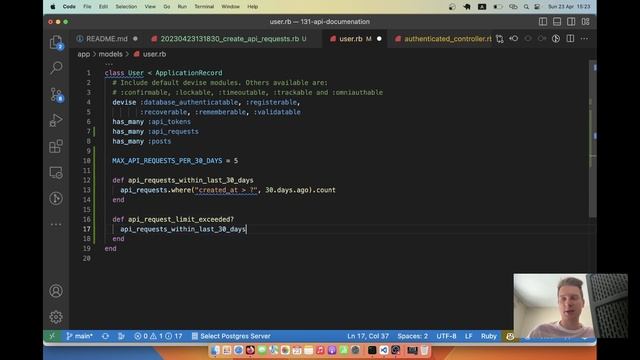Split the editor to the right
Viewport: 640px width, 360px height.
click(570, 39)
